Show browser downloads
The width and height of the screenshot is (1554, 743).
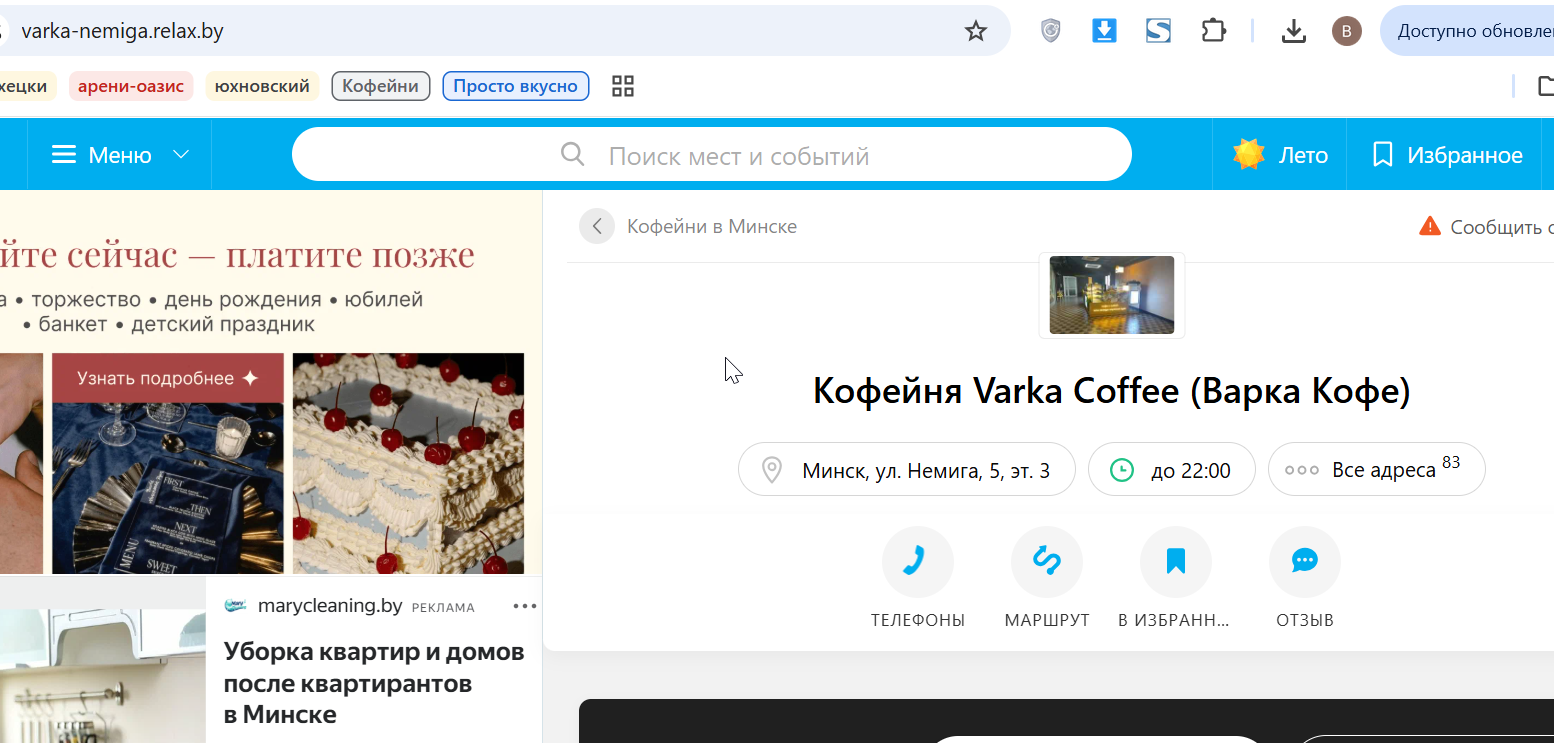[1294, 31]
